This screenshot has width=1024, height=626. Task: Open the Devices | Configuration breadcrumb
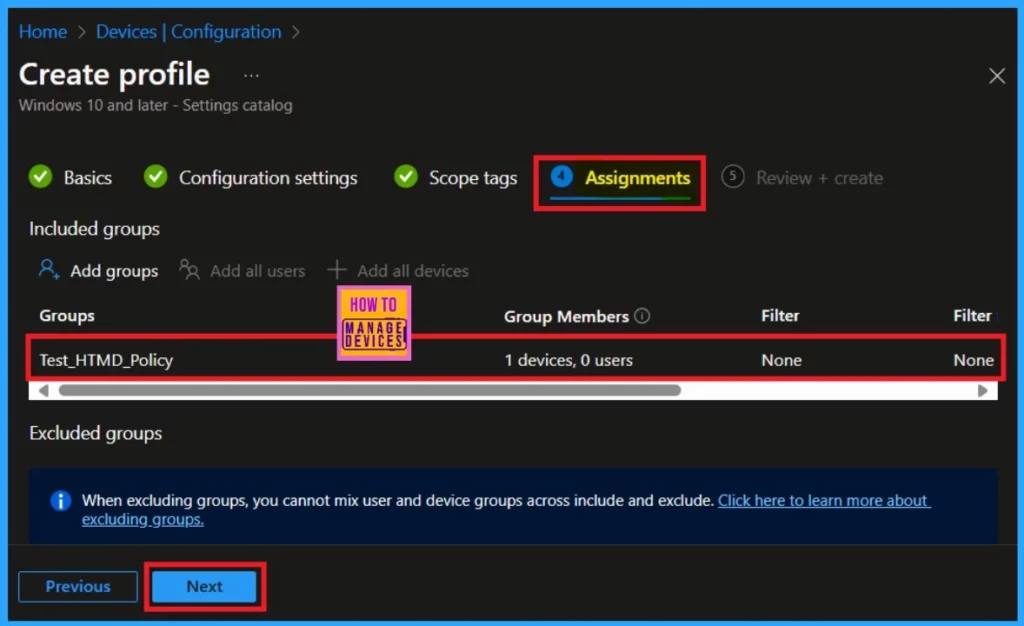point(189,31)
